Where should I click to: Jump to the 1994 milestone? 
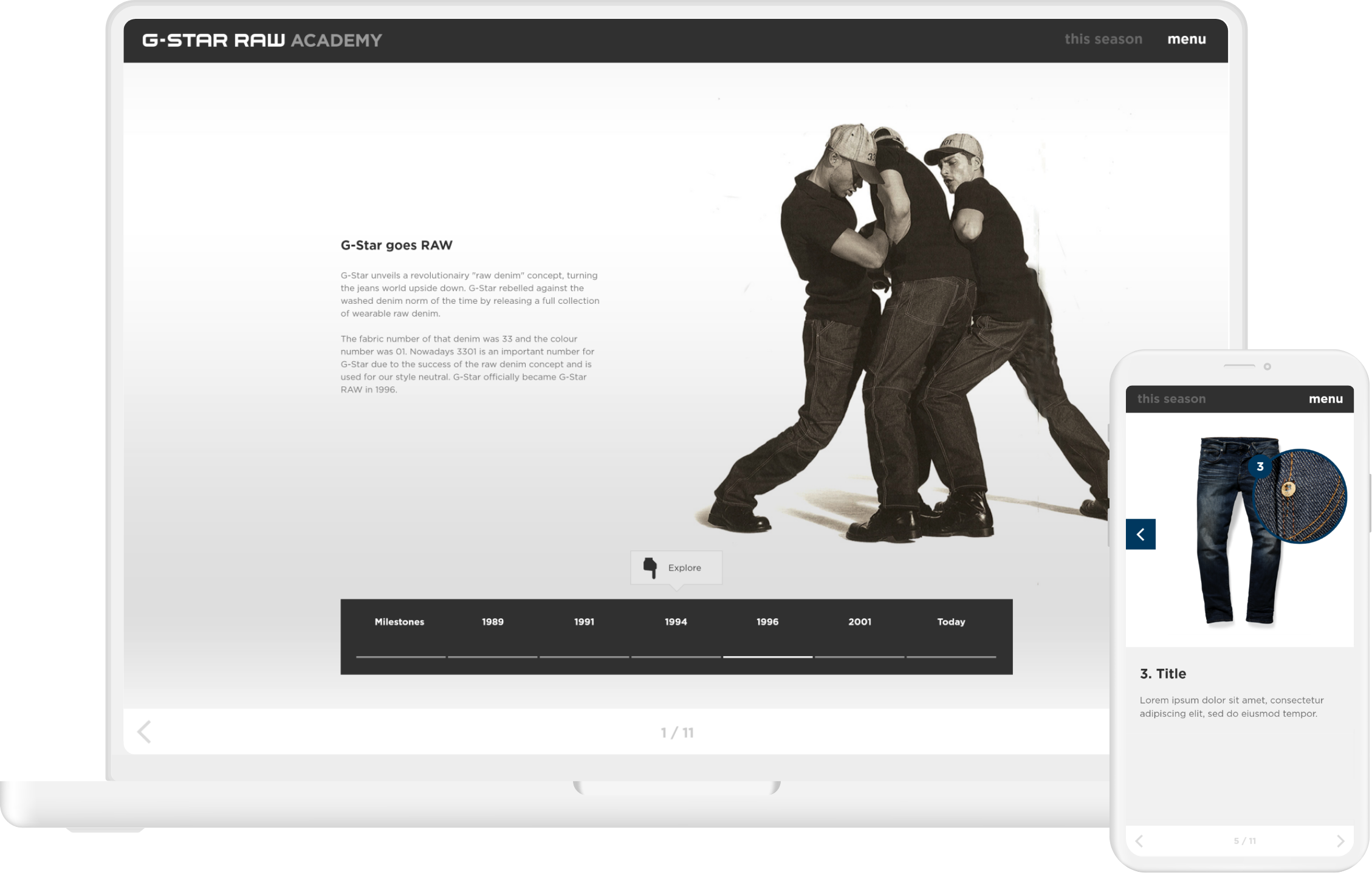tap(676, 622)
